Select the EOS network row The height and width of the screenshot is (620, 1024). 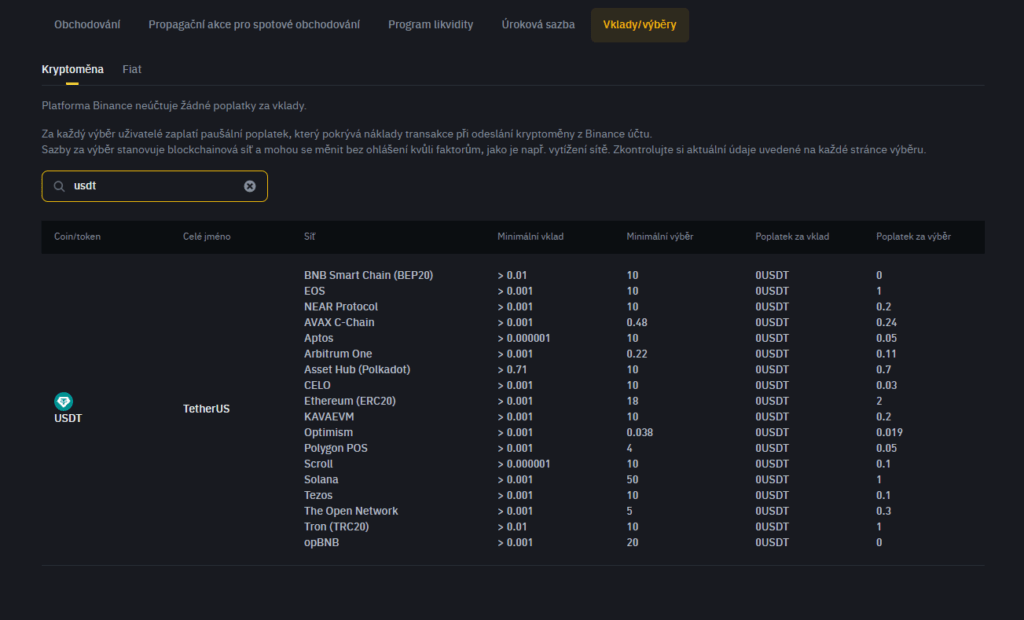tap(314, 291)
